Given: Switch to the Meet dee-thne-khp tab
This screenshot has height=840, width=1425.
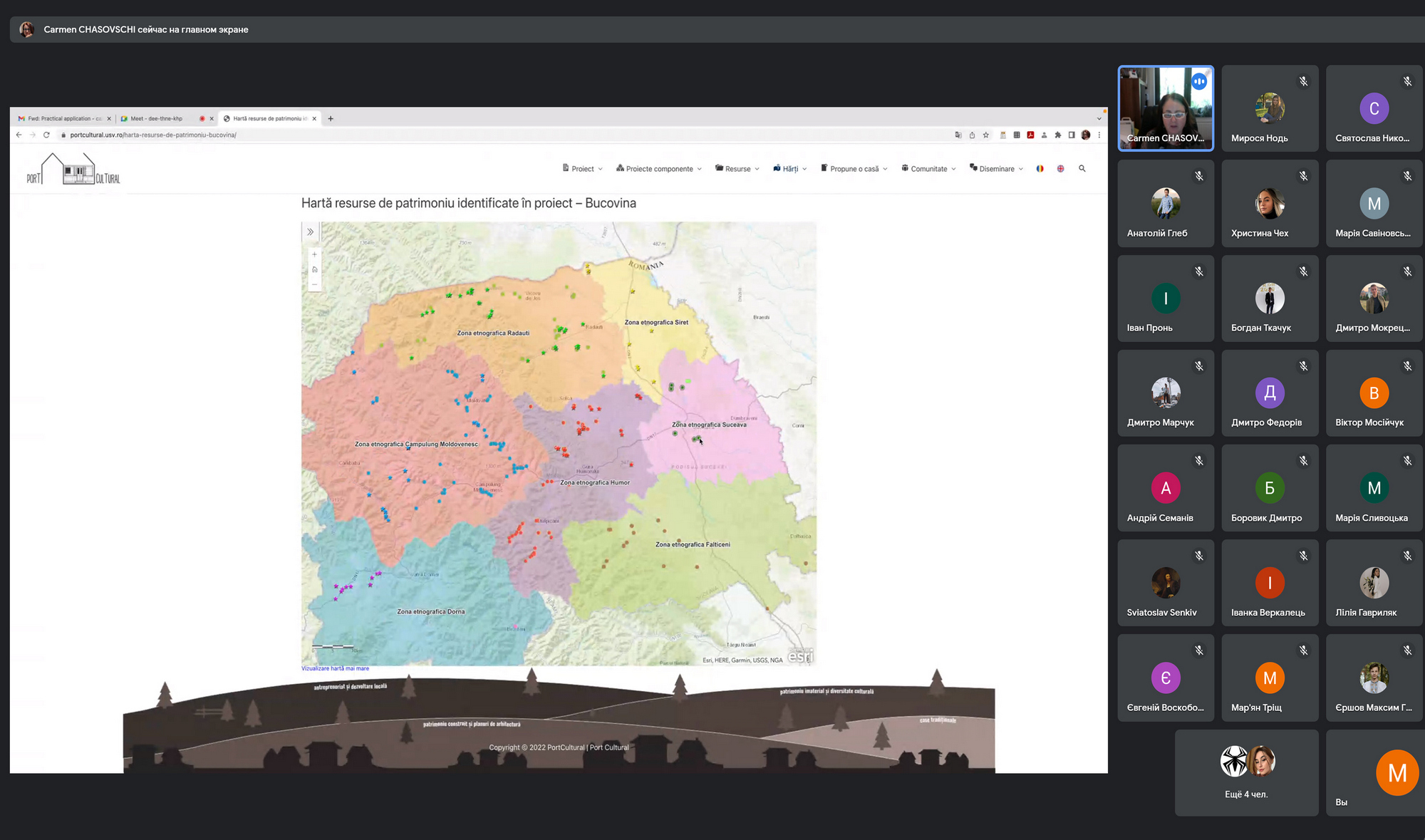Looking at the screenshot, I should click(x=157, y=119).
